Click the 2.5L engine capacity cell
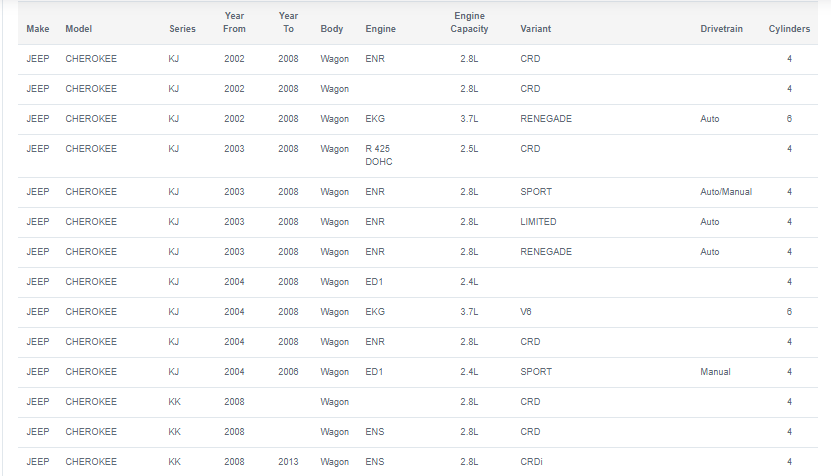Viewport: 831px width, 476px height. coord(469,149)
